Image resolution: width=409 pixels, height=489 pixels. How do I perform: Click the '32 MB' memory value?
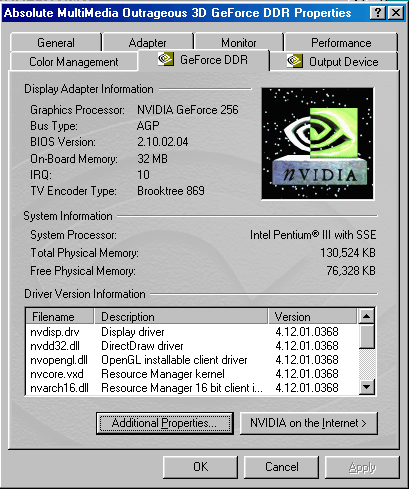[x=152, y=159]
